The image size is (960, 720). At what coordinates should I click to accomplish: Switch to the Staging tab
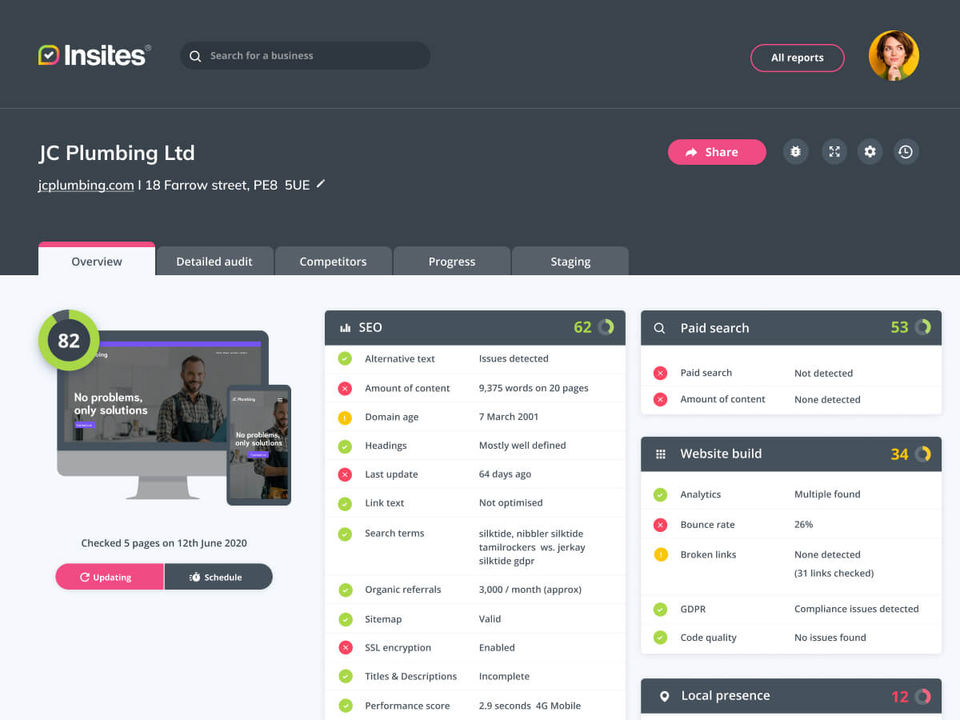click(570, 261)
